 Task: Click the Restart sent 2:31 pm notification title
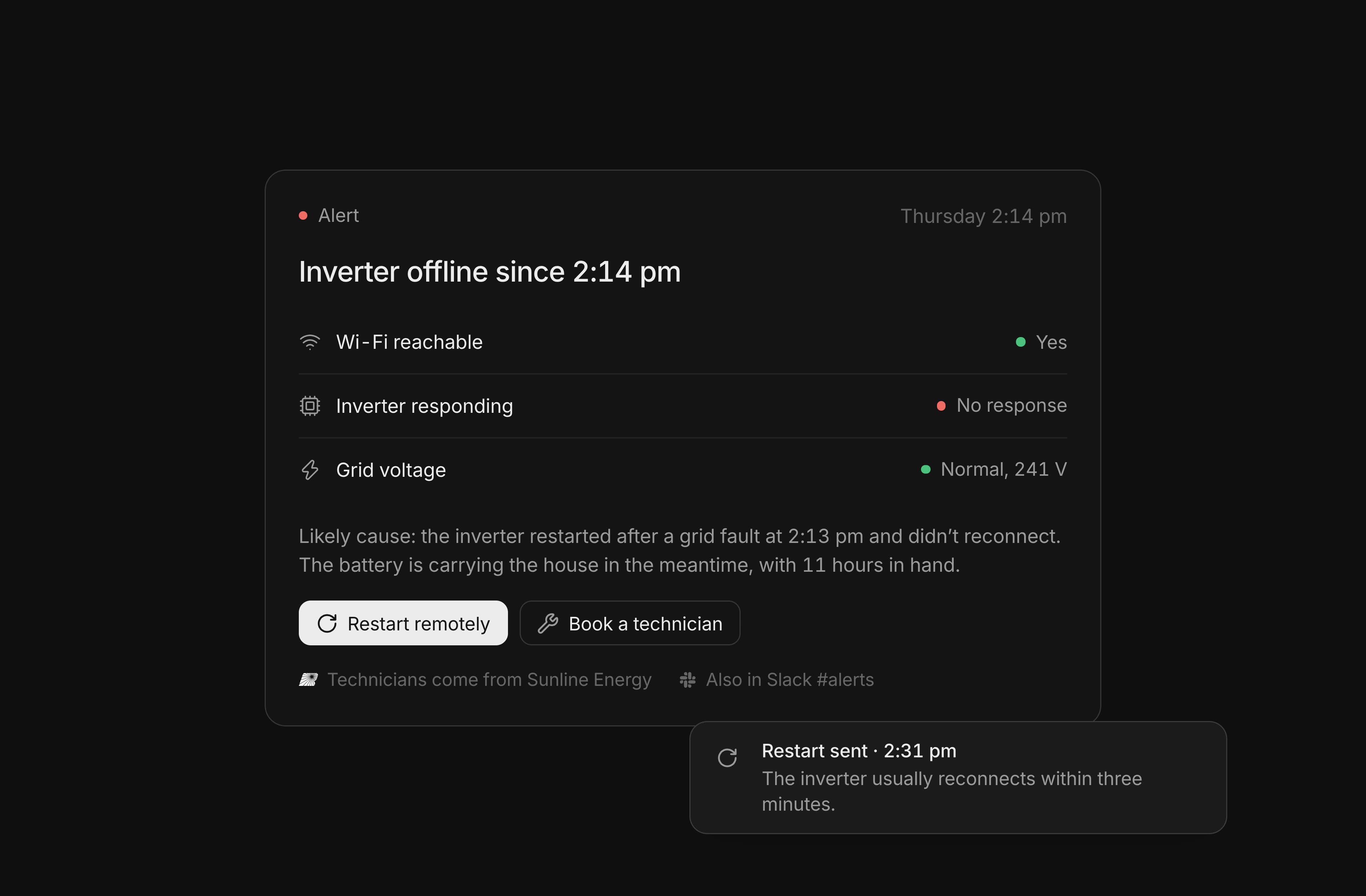tap(859, 751)
